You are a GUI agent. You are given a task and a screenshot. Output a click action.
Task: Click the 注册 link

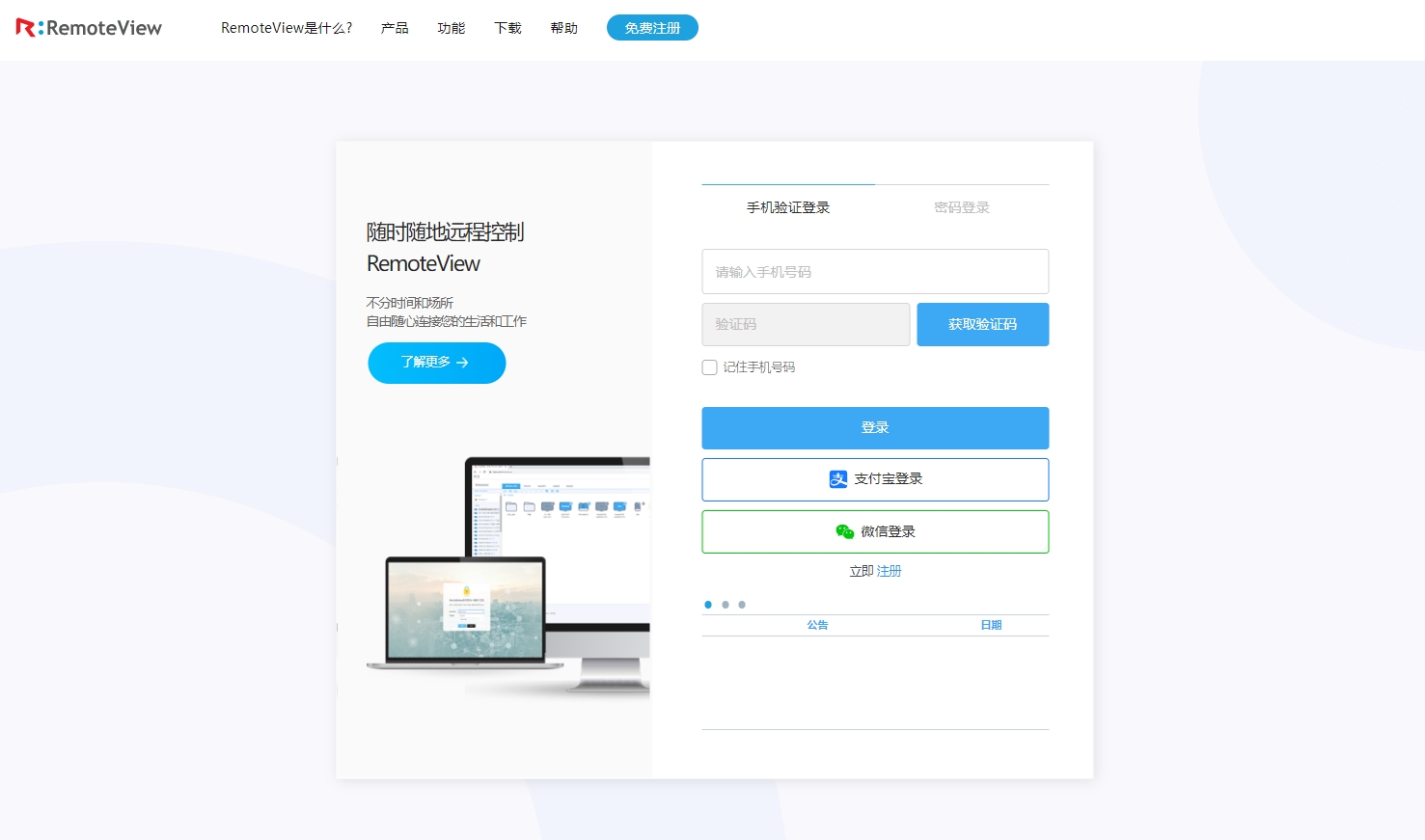click(x=889, y=571)
